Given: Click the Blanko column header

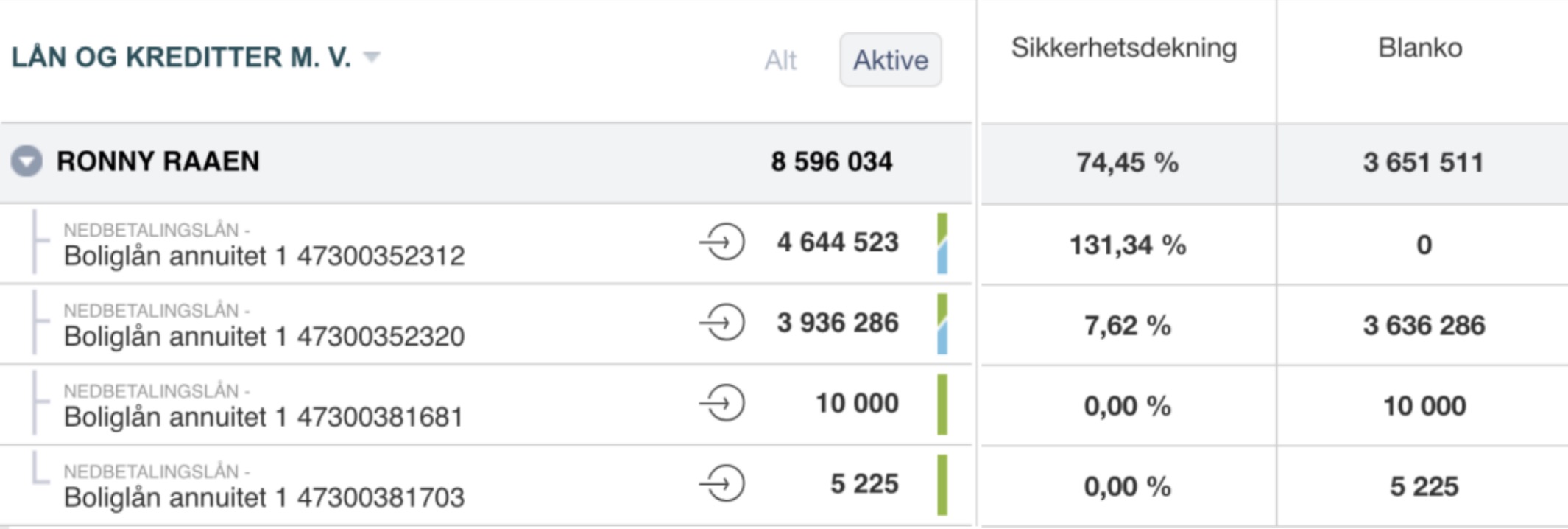Looking at the screenshot, I should [x=1419, y=49].
